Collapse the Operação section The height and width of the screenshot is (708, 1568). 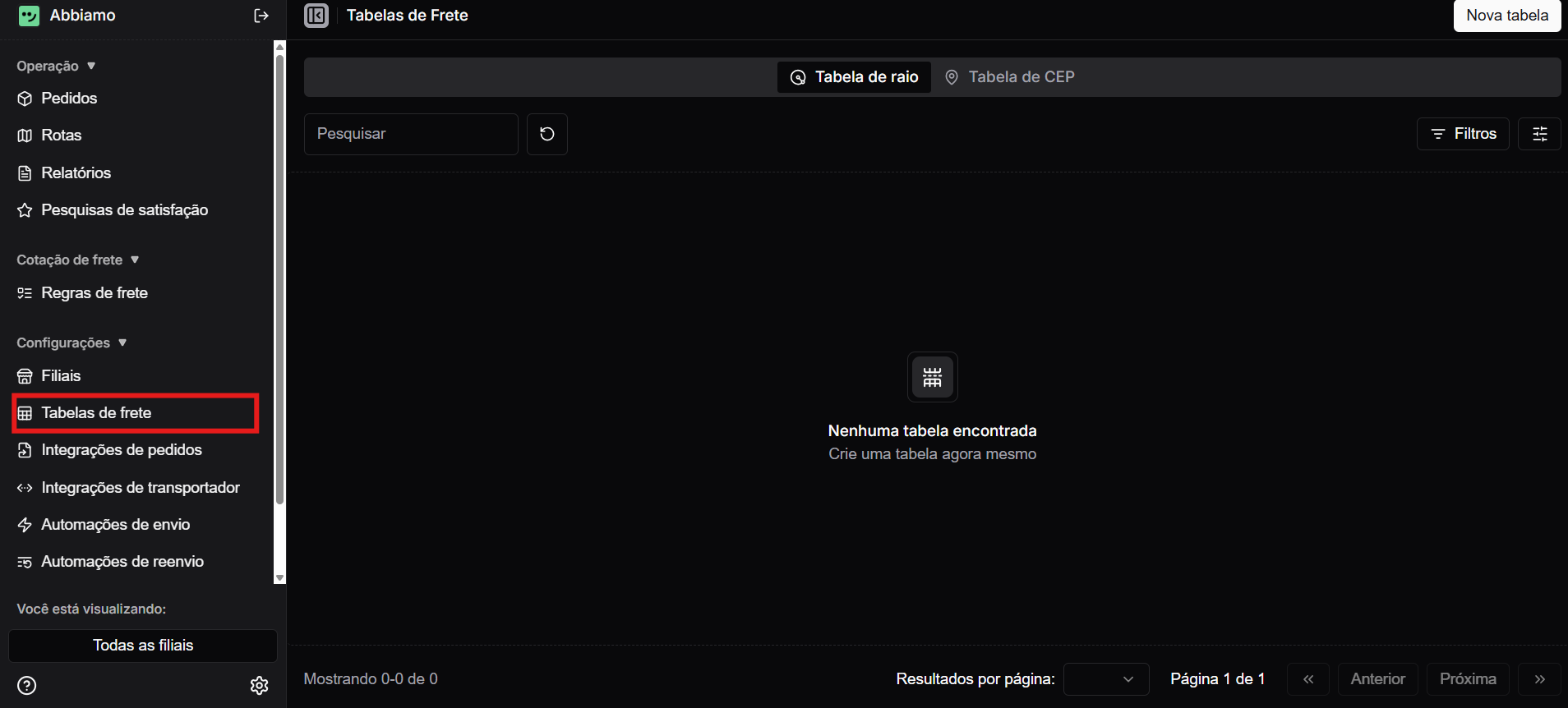[57, 66]
